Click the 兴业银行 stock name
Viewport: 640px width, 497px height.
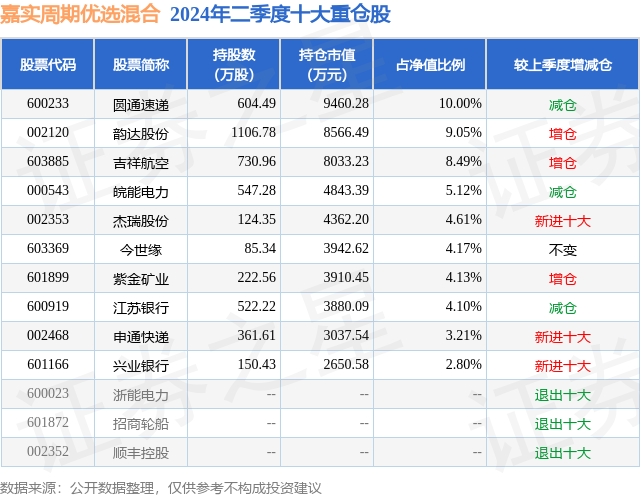[141, 366]
